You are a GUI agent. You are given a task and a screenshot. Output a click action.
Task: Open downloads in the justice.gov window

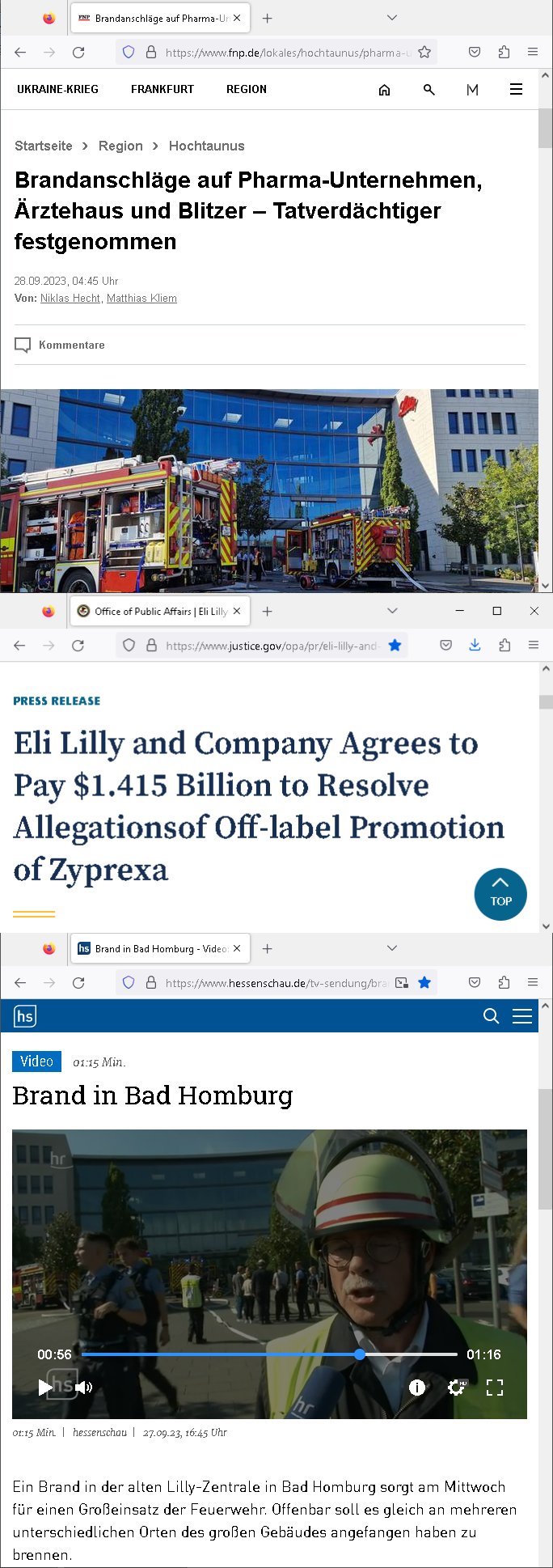475,646
